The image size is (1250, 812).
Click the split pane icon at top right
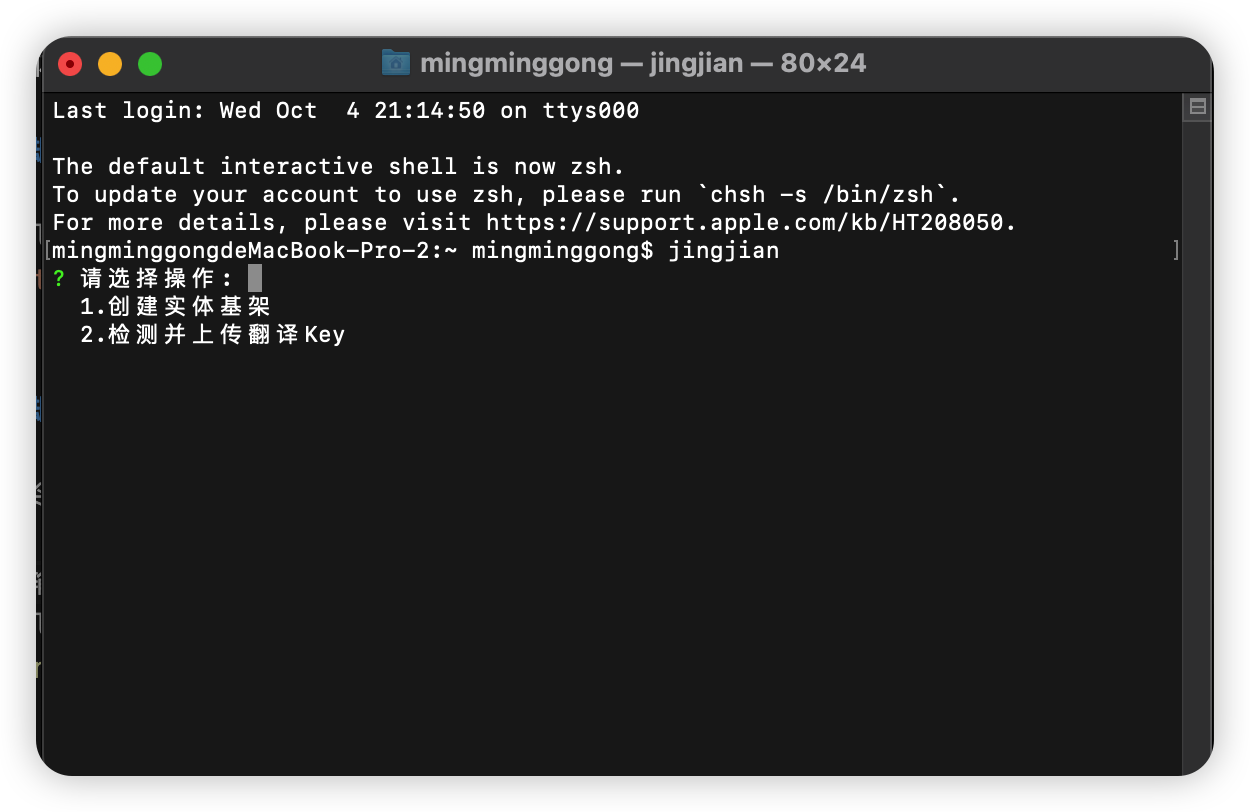[x=1196, y=107]
